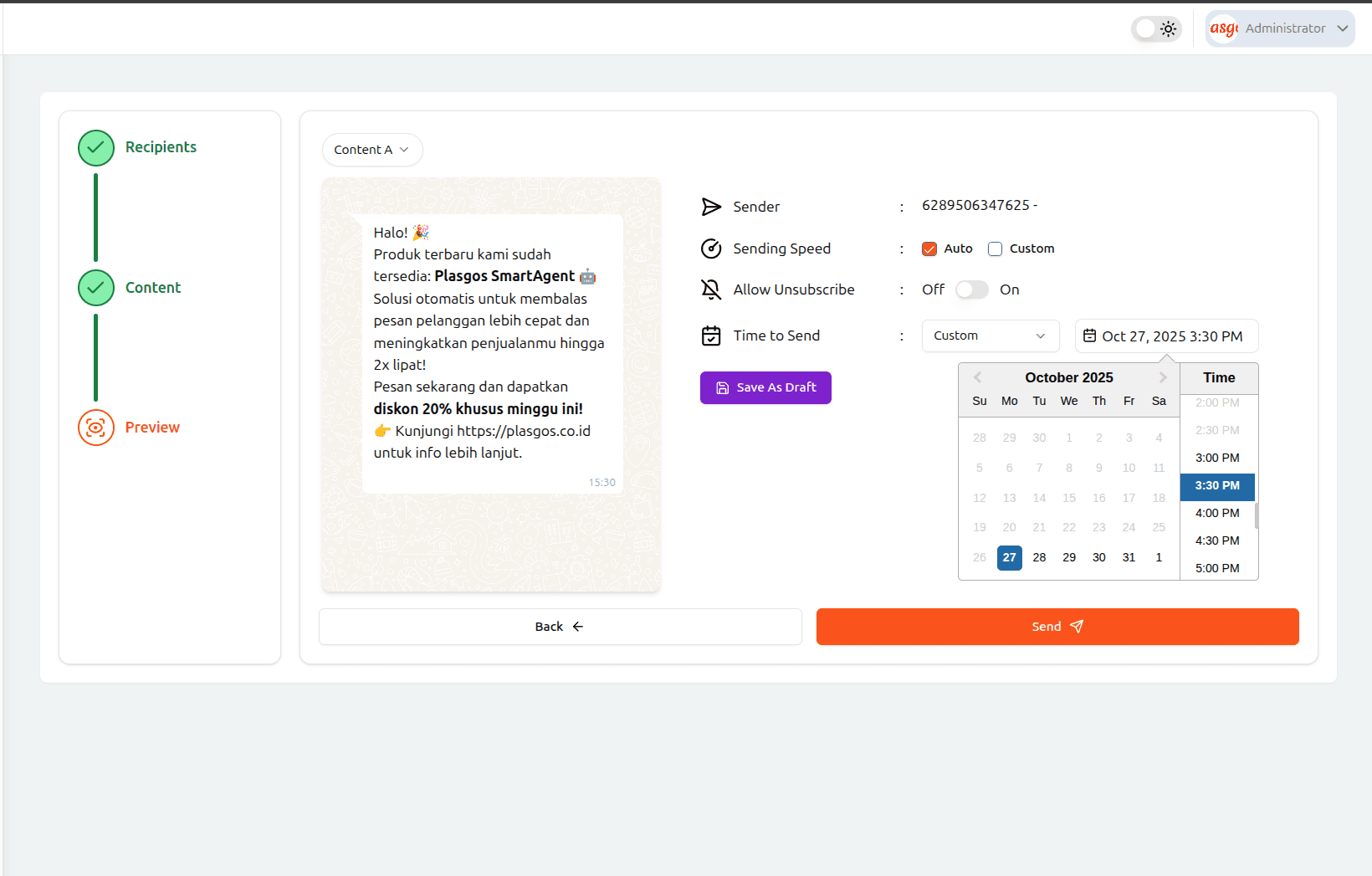Click the Preview step eye icon
The image size is (1372, 876).
(96, 428)
